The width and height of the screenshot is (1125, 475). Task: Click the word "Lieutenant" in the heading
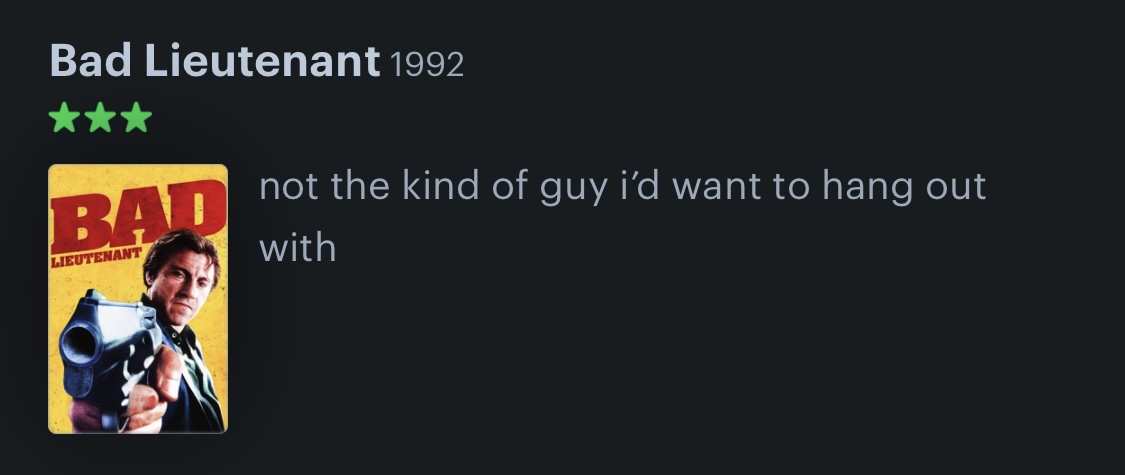click(262, 63)
